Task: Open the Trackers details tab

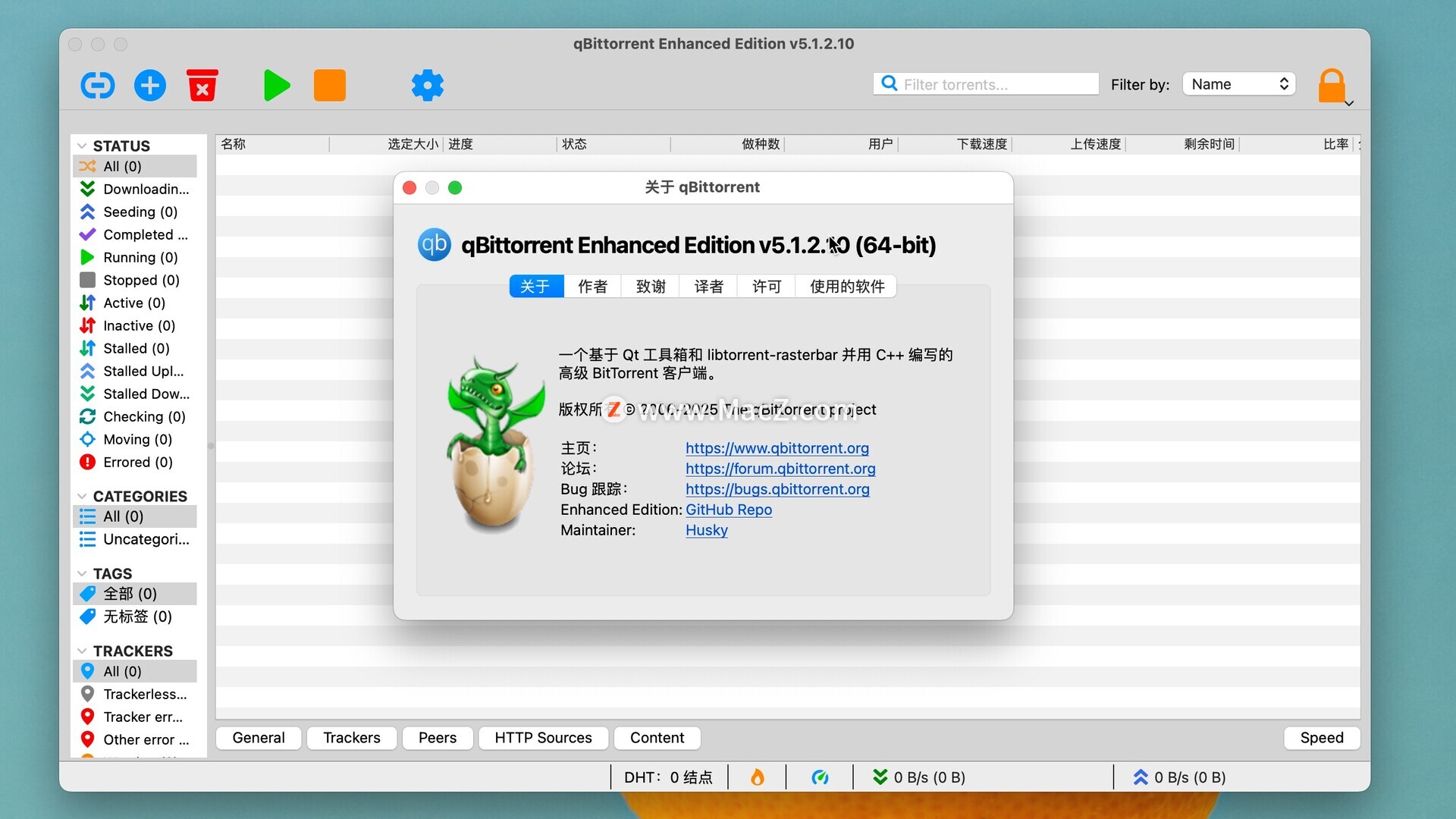Action: coord(352,738)
